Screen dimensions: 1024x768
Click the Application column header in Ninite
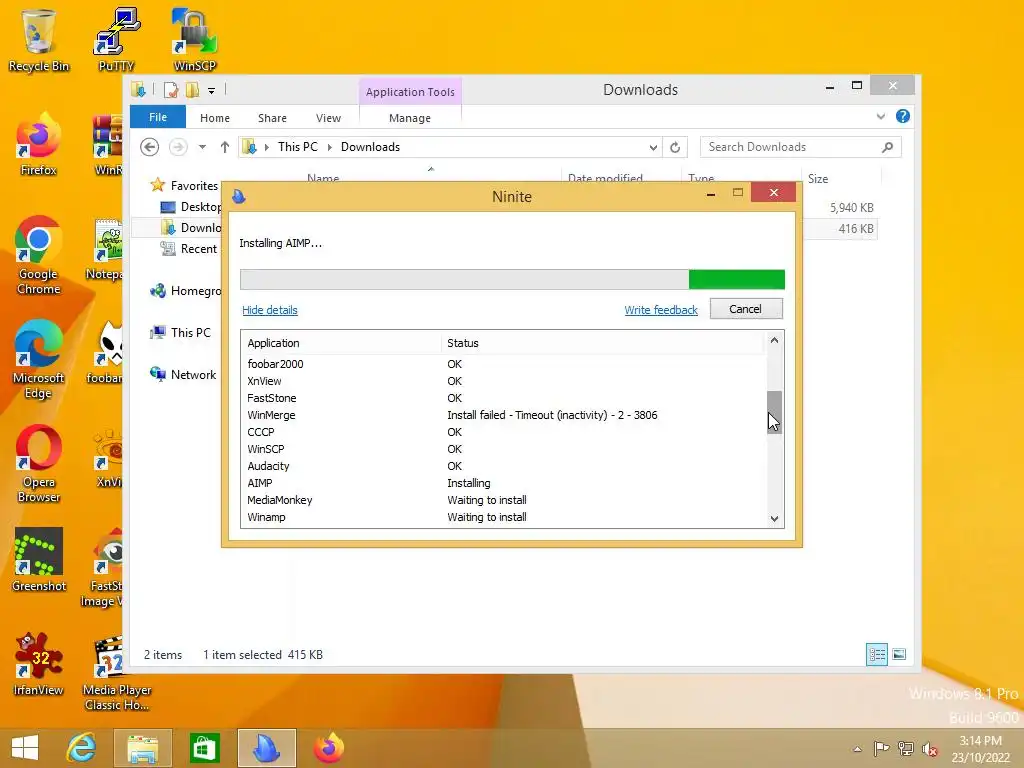(x=342, y=343)
